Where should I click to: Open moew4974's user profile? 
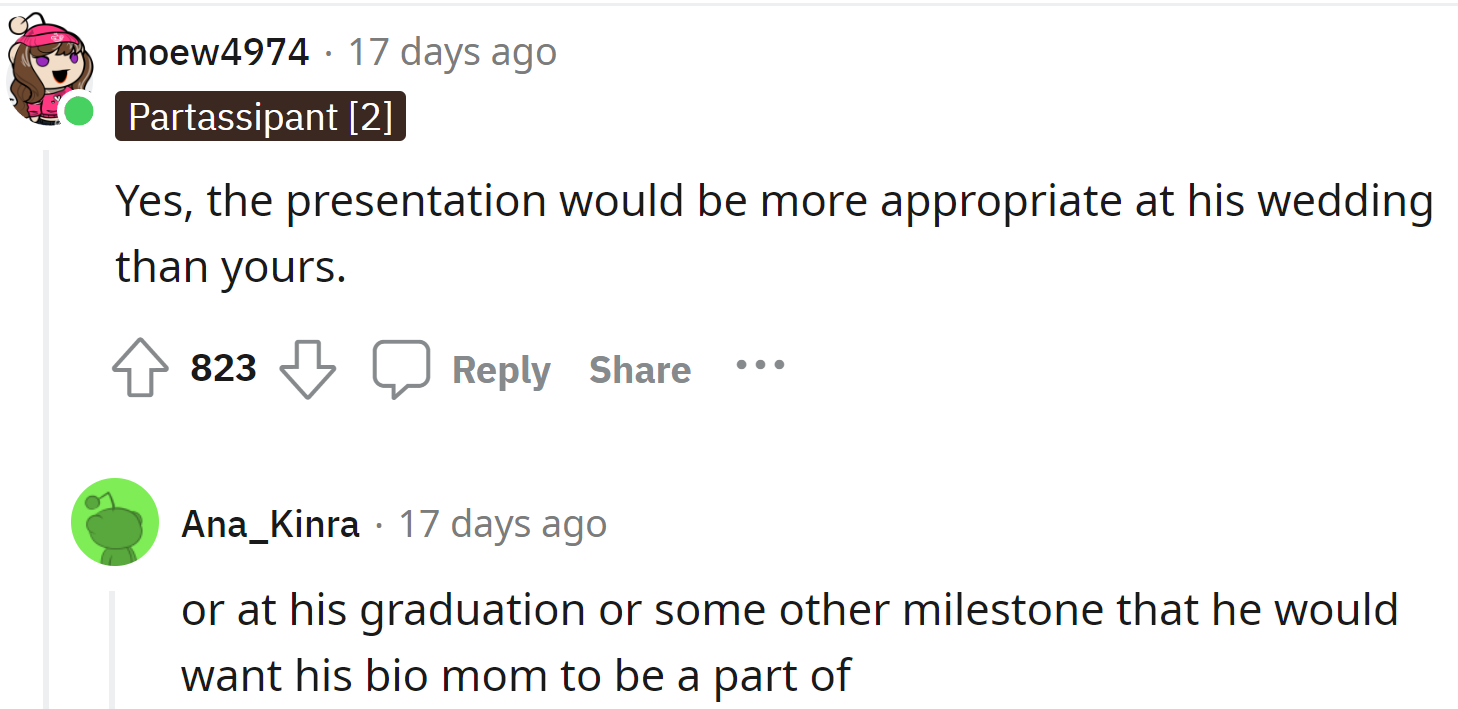click(x=212, y=52)
